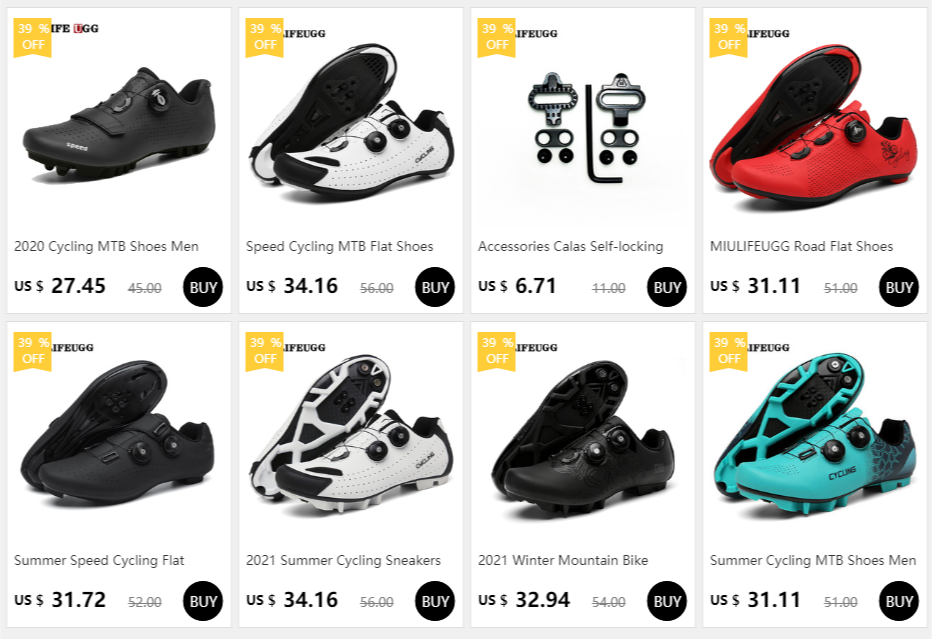Image resolution: width=932 pixels, height=639 pixels.
Task: Click the 39% OFF badge on red shoe
Action: pos(728,37)
